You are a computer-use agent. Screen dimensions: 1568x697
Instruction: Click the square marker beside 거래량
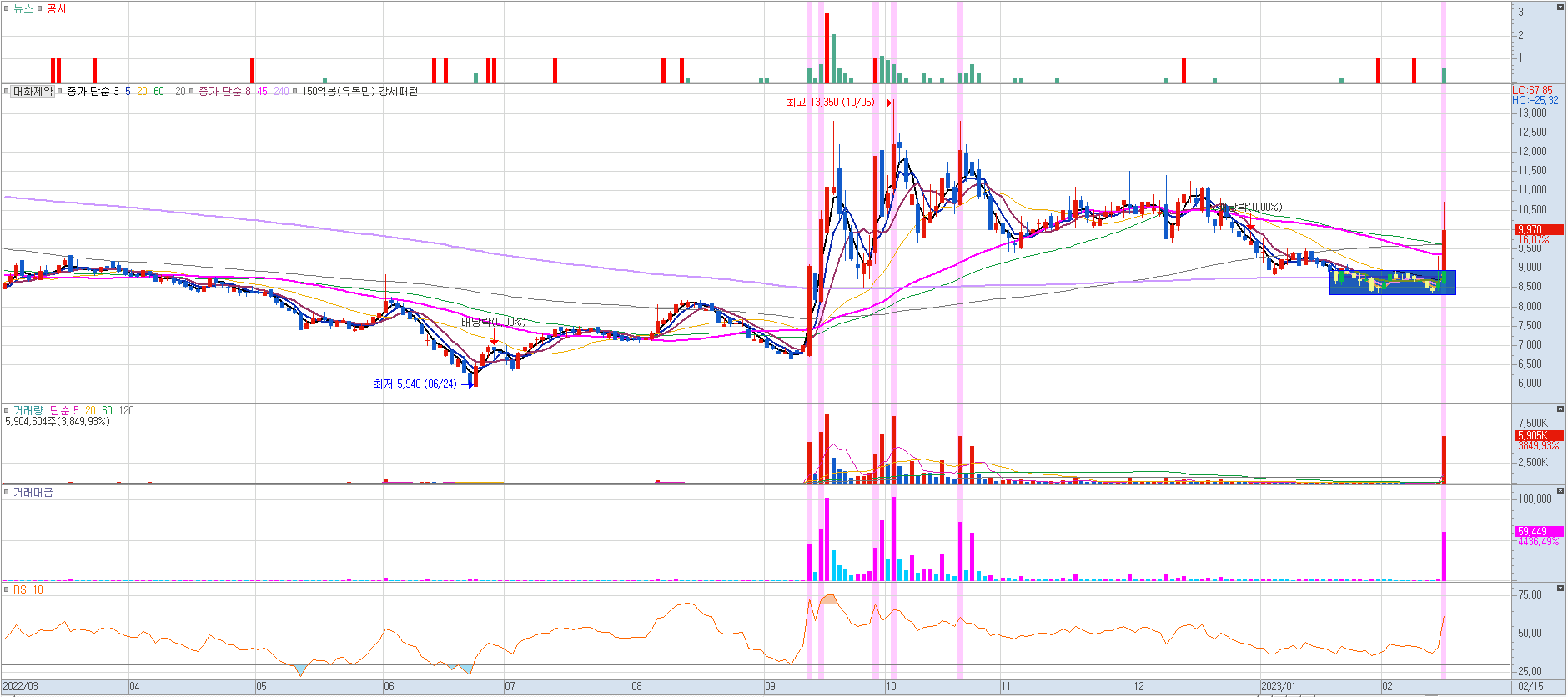pyautogui.click(x=7, y=410)
